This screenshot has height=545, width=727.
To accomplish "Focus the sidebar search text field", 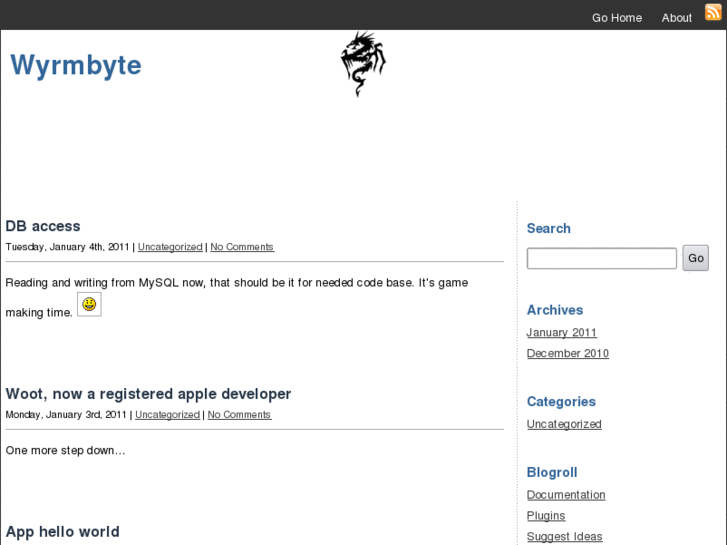I will tap(601, 258).
